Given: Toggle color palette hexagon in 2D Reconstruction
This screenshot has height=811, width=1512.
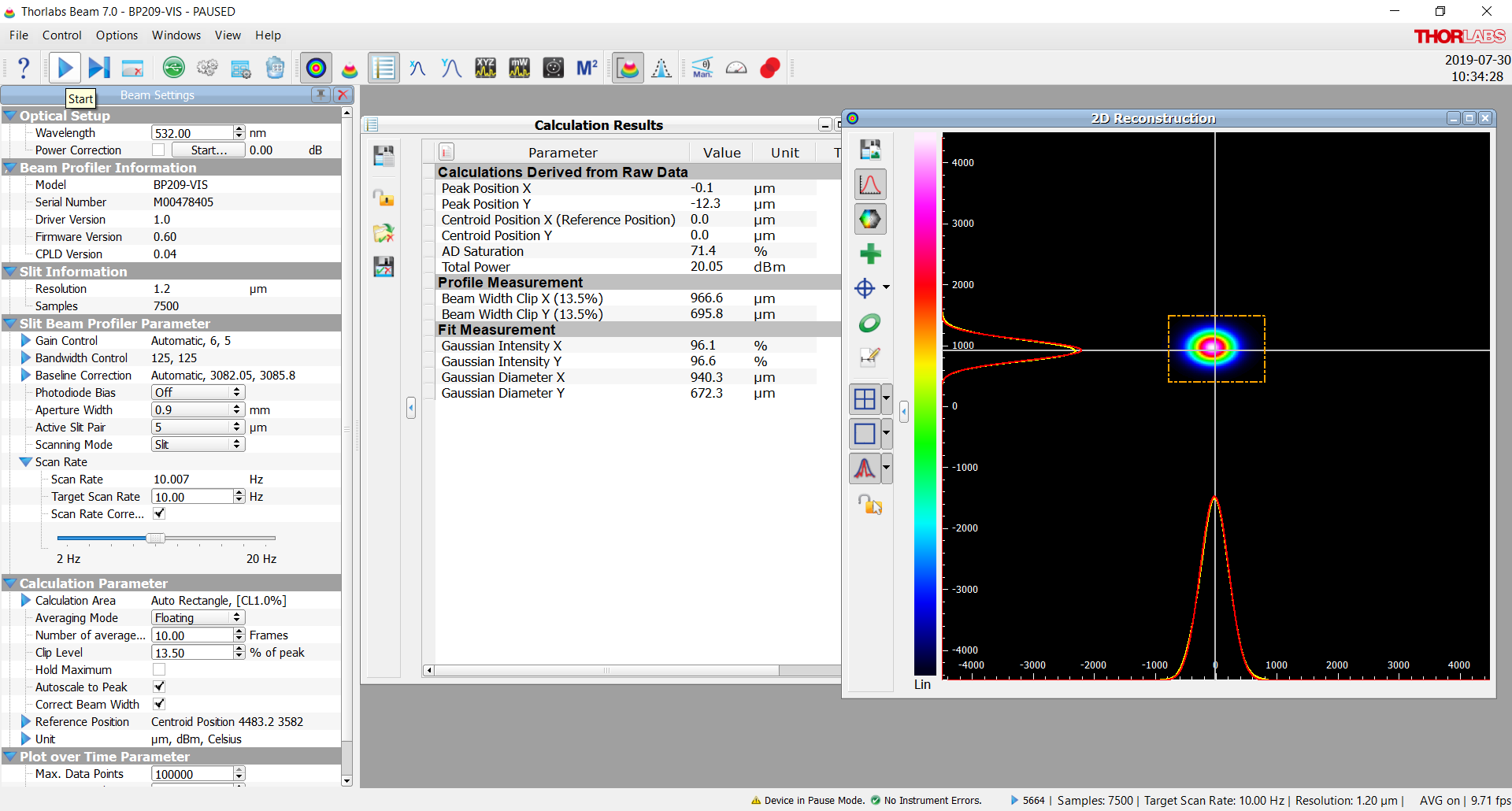Looking at the screenshot, I should [x=870, y=219].
